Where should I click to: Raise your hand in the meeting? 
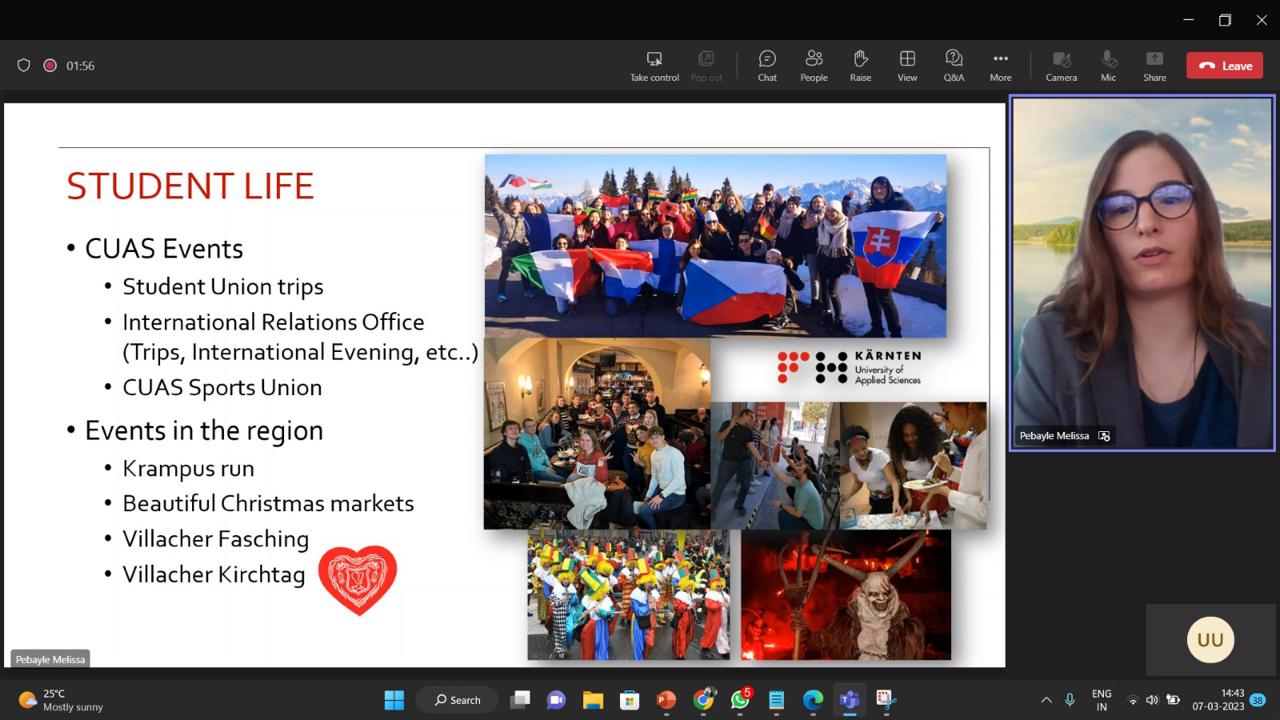(x=860, y=66)
